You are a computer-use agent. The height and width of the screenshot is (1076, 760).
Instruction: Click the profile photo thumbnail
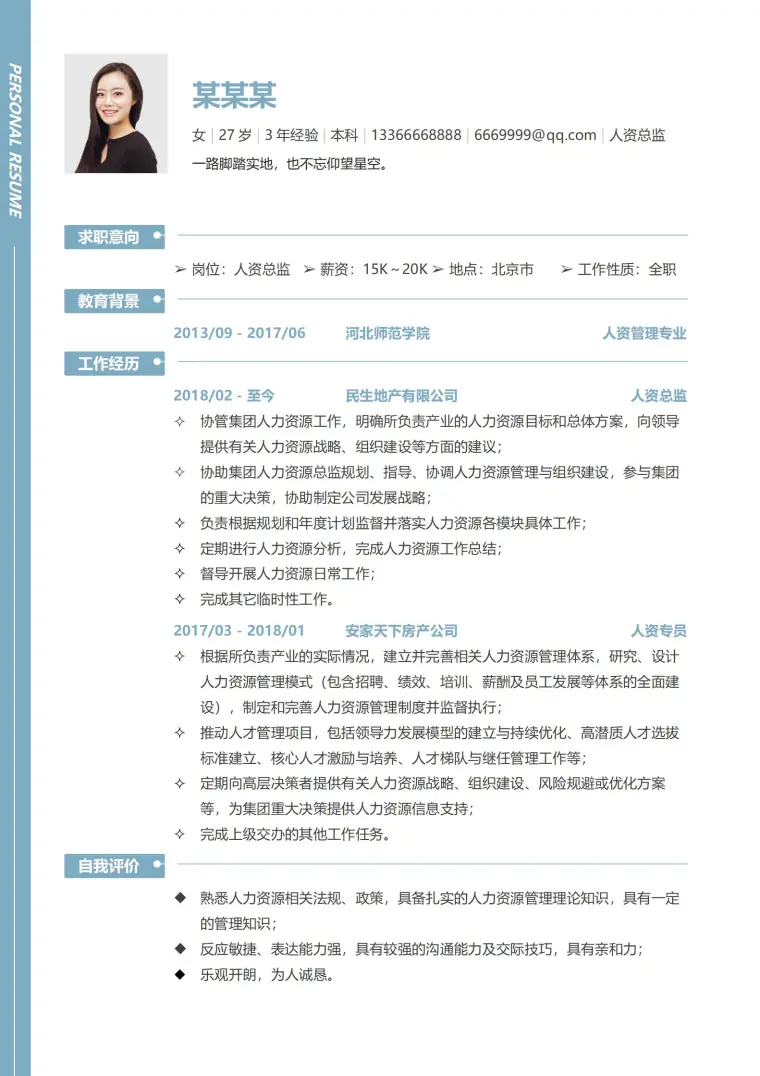[x=116, y=113]
